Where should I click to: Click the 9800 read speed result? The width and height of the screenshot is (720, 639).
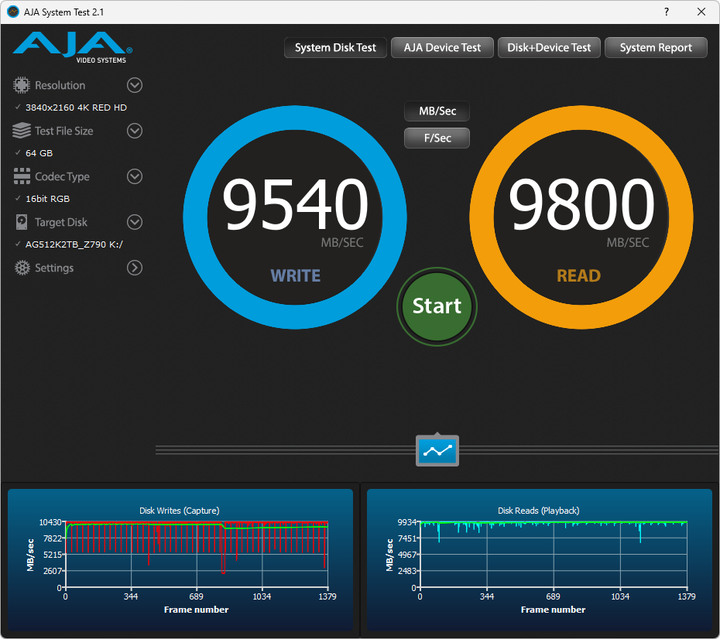click(x=581, y=204)
